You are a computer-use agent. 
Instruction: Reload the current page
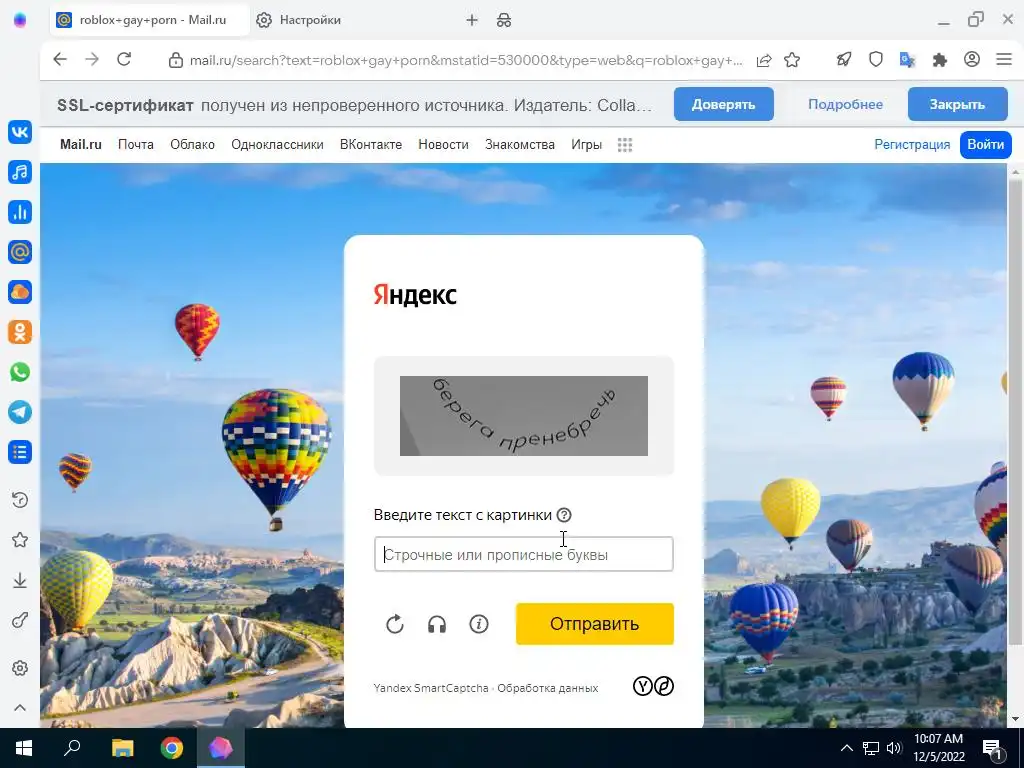[124, 59]
